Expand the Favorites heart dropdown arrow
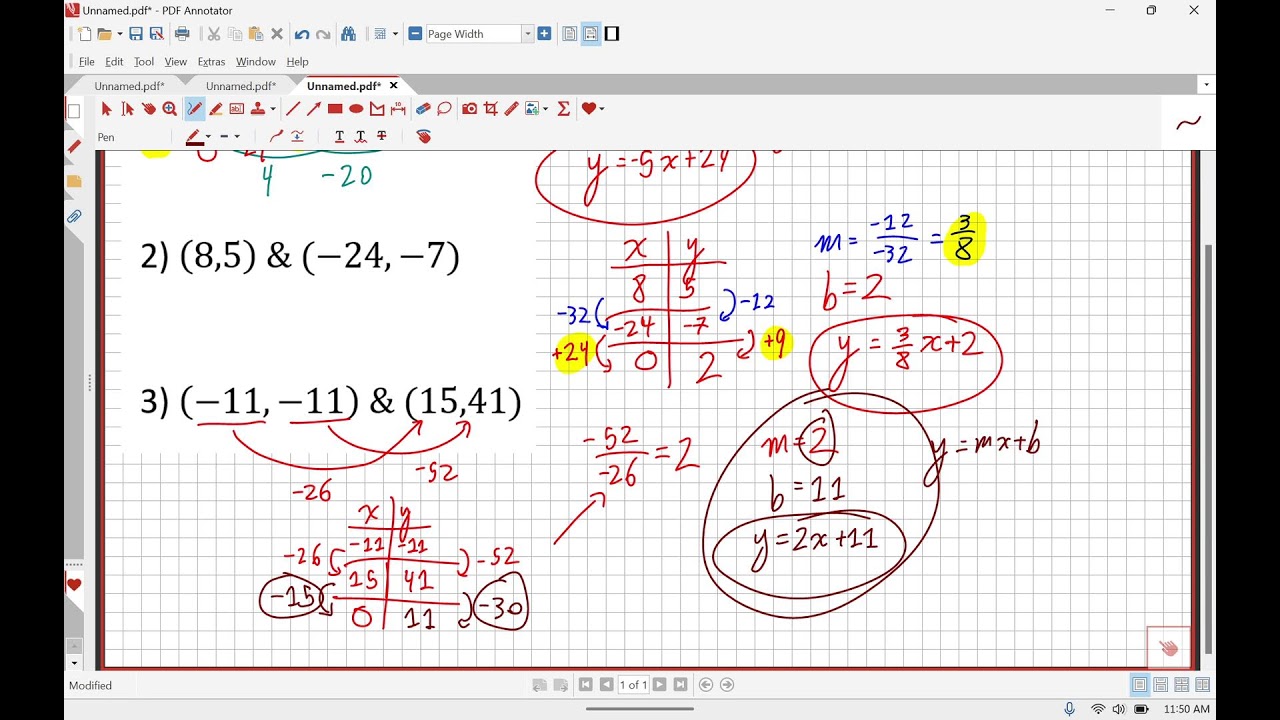This screenshot has height=720, width=1280. (x=601, y=109)
